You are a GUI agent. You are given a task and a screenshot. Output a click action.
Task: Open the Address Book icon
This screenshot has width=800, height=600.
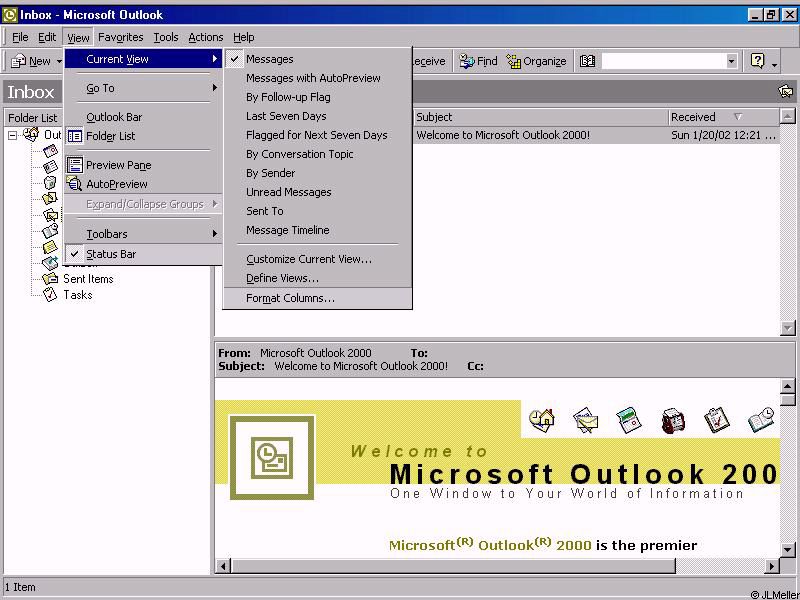click(587, 61)
